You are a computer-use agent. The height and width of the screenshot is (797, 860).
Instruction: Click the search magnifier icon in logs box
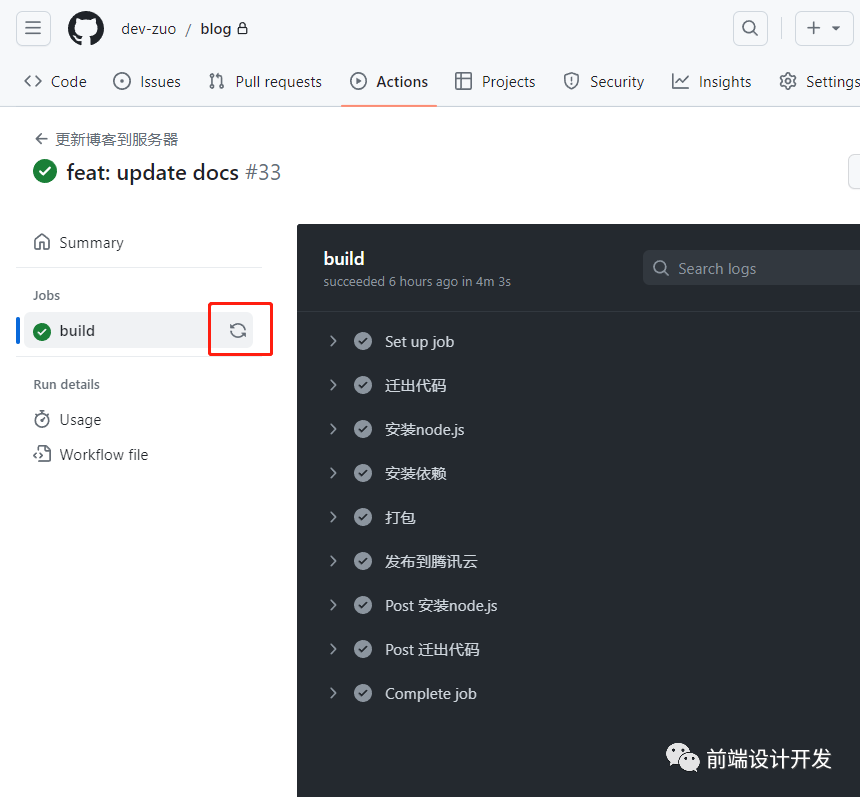pyautogui.click(x=661, y=268)
